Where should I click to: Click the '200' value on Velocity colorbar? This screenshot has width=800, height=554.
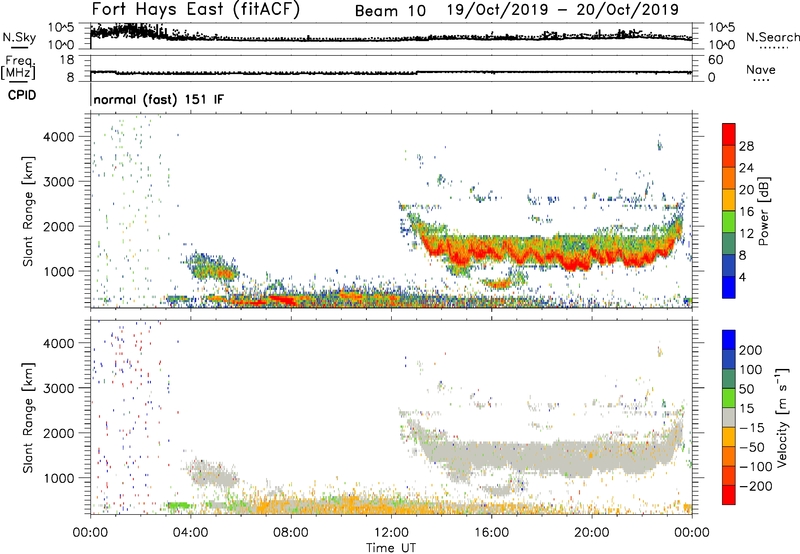point(751,350)
